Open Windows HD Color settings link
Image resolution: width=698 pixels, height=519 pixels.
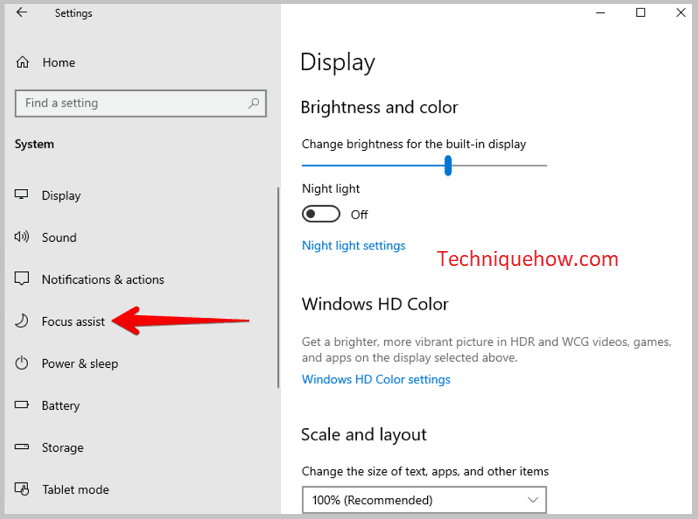coord(376,379)
